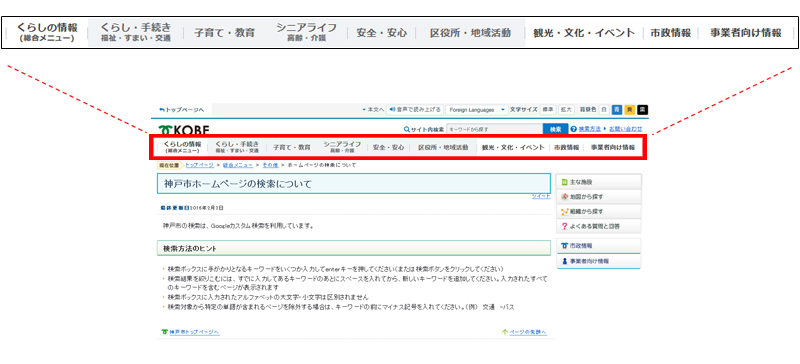Click the bullet about 大文字・小文字は区別されません
This screenshot has width=800, height=364.
coord(267,297)
